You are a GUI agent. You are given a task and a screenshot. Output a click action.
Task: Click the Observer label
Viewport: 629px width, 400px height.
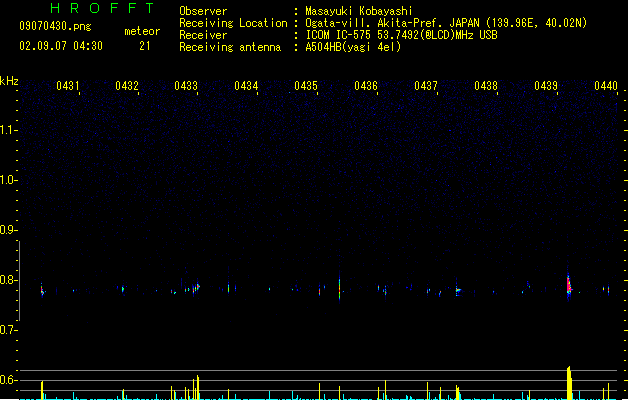coord(203,11)
